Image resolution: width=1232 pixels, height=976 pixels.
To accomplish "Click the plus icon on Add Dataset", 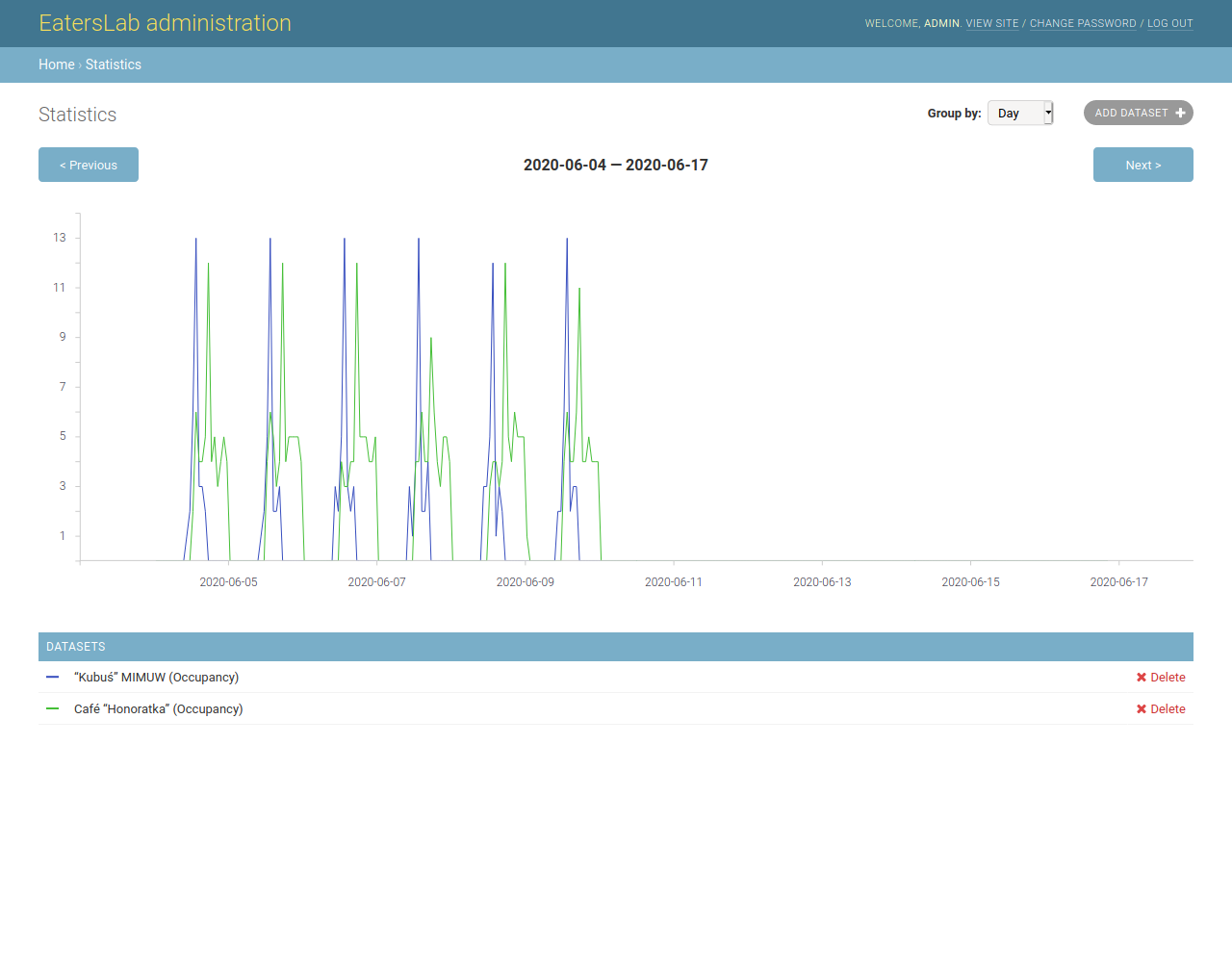I will [1180, 113].
